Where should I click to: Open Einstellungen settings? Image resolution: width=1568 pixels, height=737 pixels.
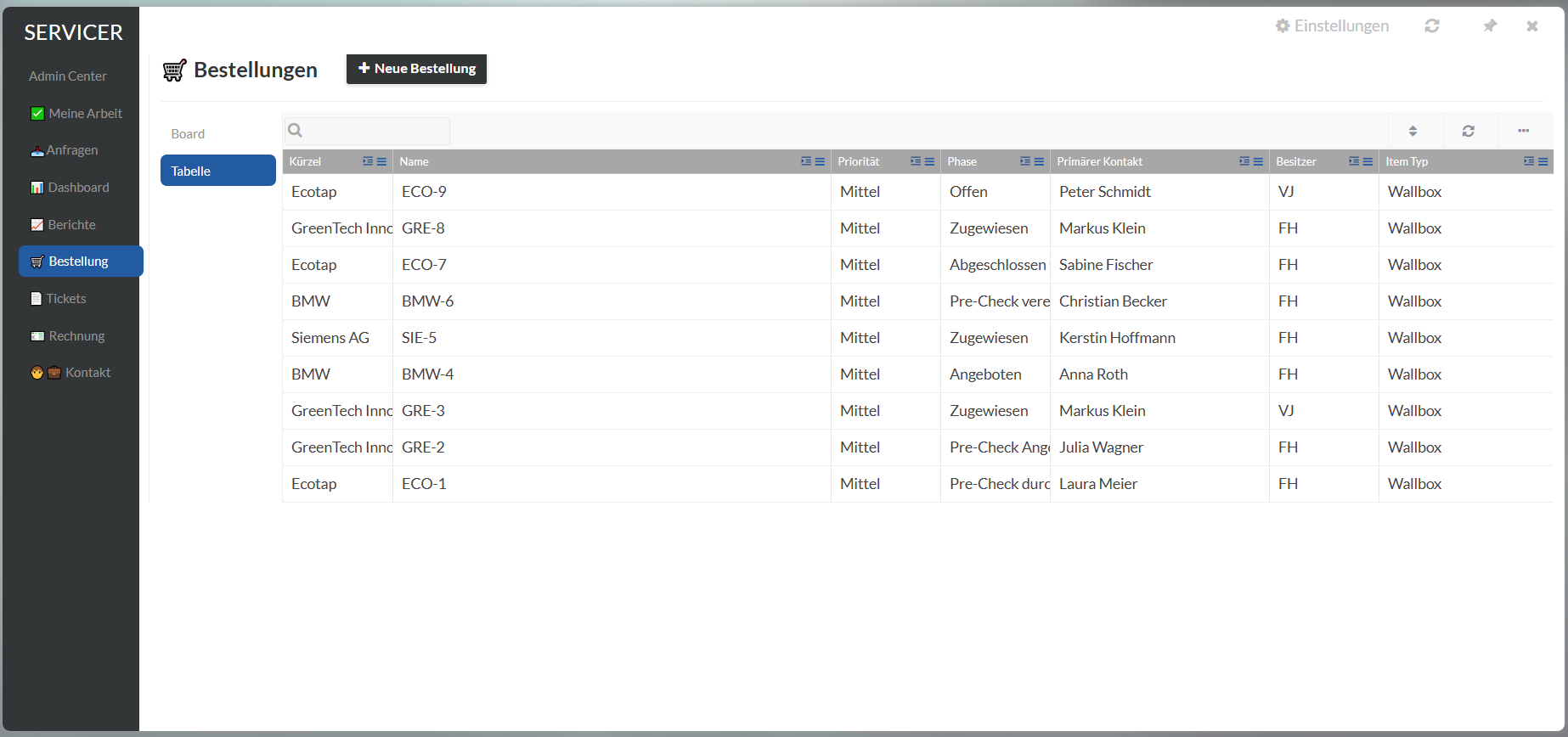pos(1332,26)
